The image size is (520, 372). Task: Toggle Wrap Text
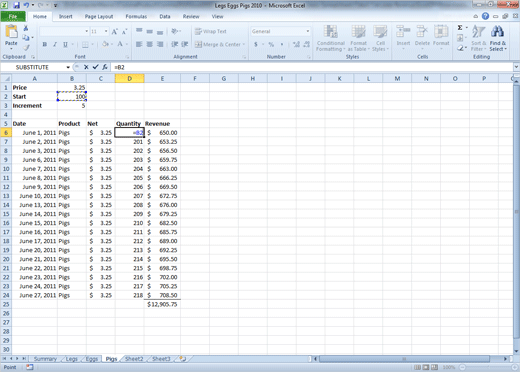[x=211, y=31]
